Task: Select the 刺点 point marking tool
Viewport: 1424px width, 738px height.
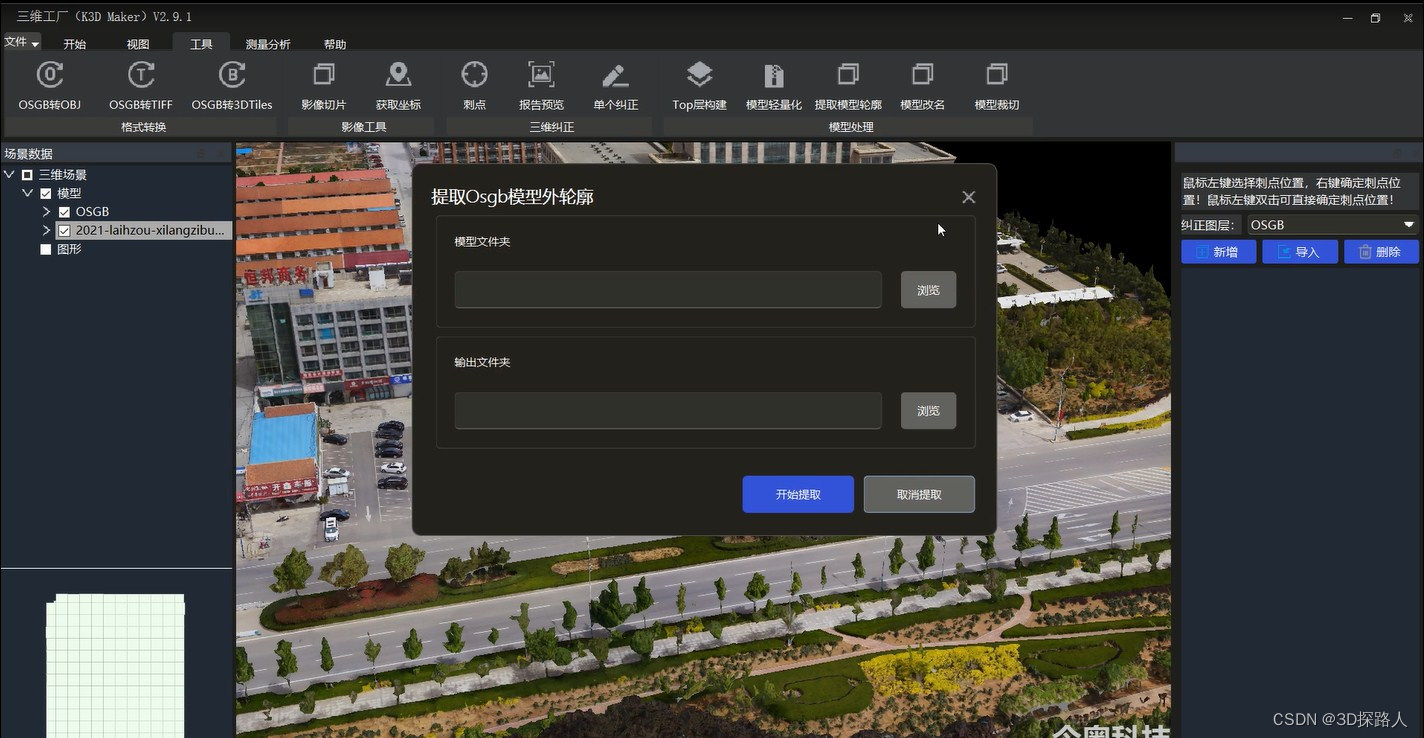Action: pos(474,85)
